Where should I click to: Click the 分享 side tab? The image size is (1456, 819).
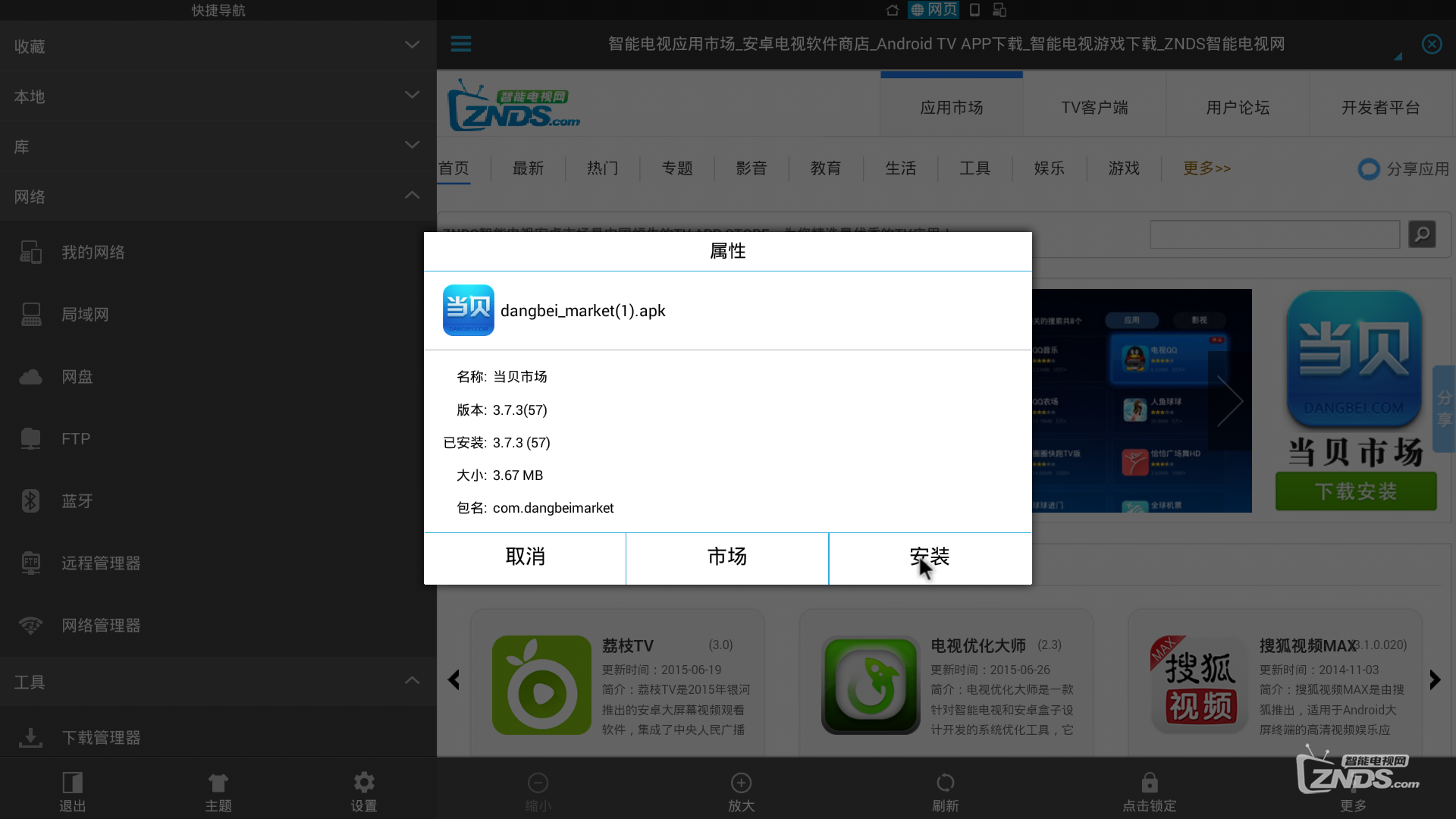point(1444,409)
